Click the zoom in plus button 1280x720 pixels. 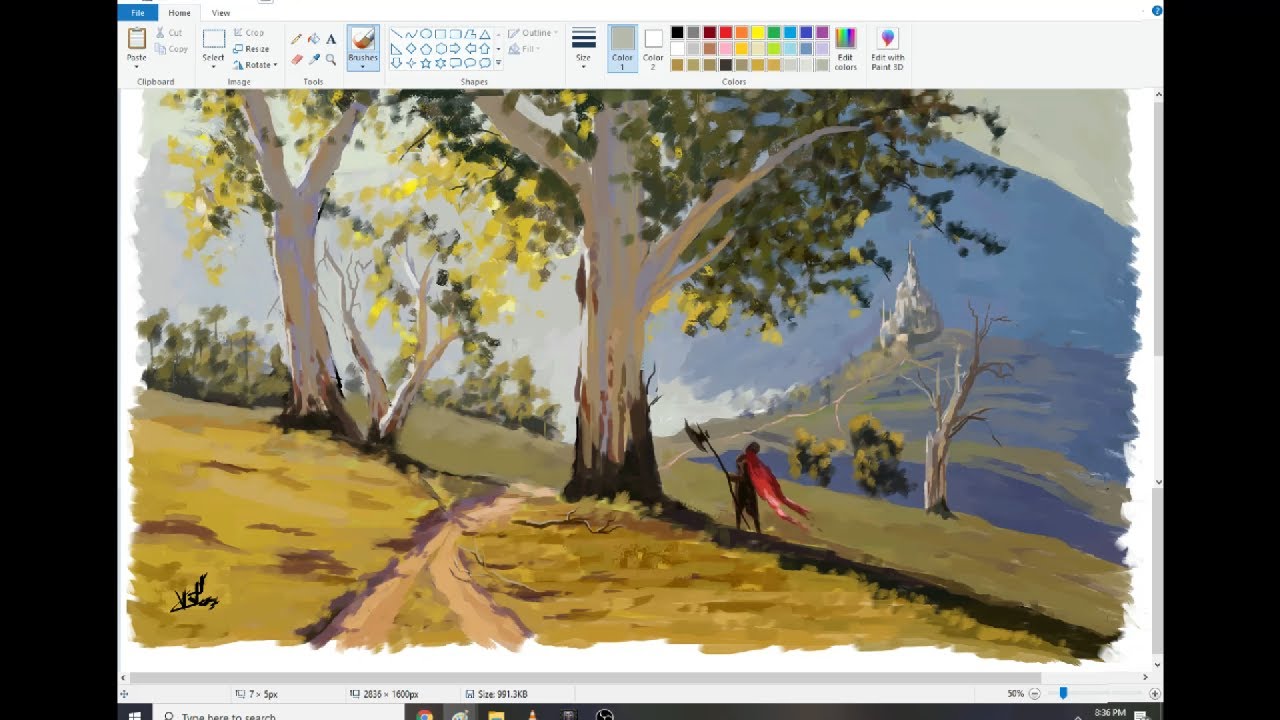pyautogui.click(x=1155, y=693)
